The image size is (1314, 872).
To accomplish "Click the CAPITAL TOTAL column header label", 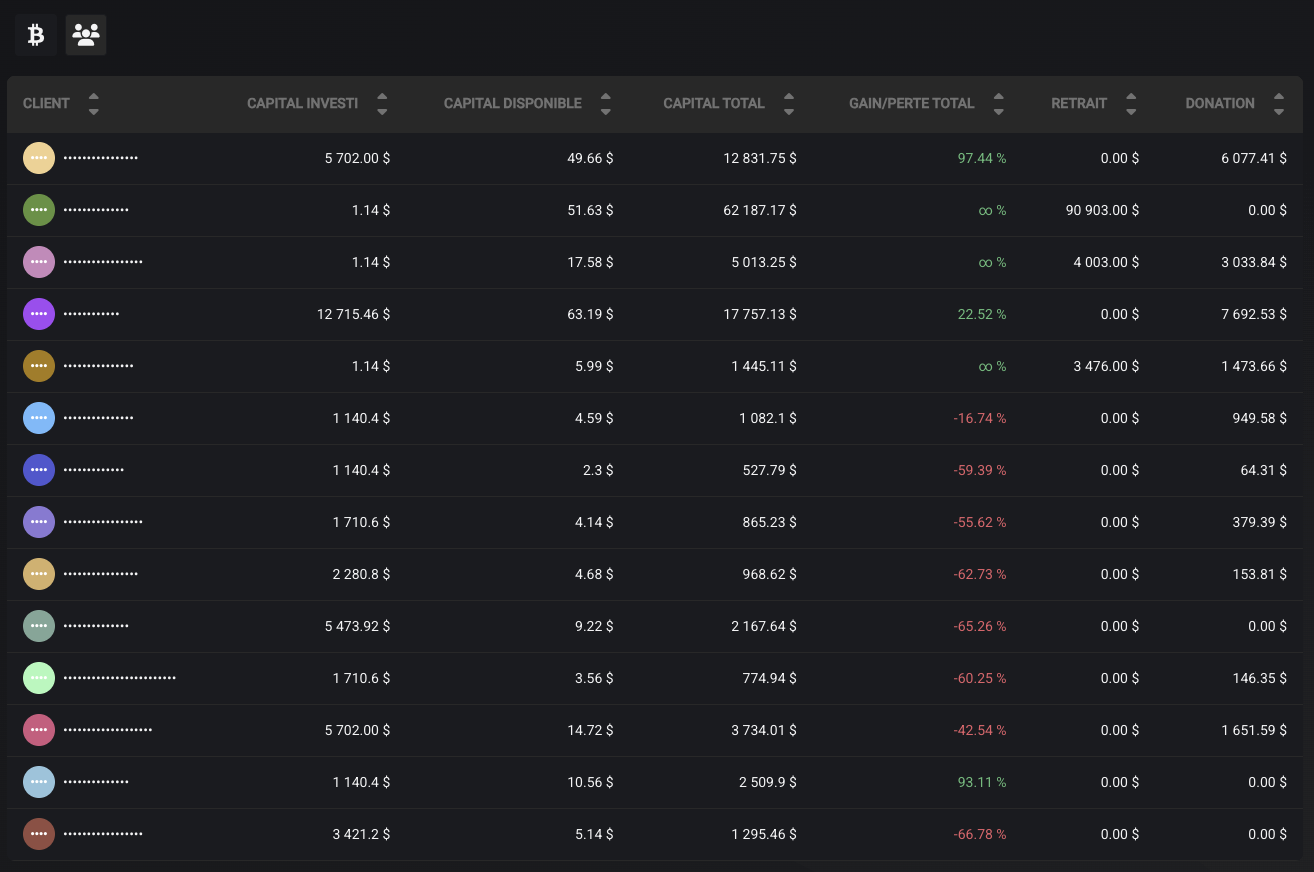I will point(713,104).
